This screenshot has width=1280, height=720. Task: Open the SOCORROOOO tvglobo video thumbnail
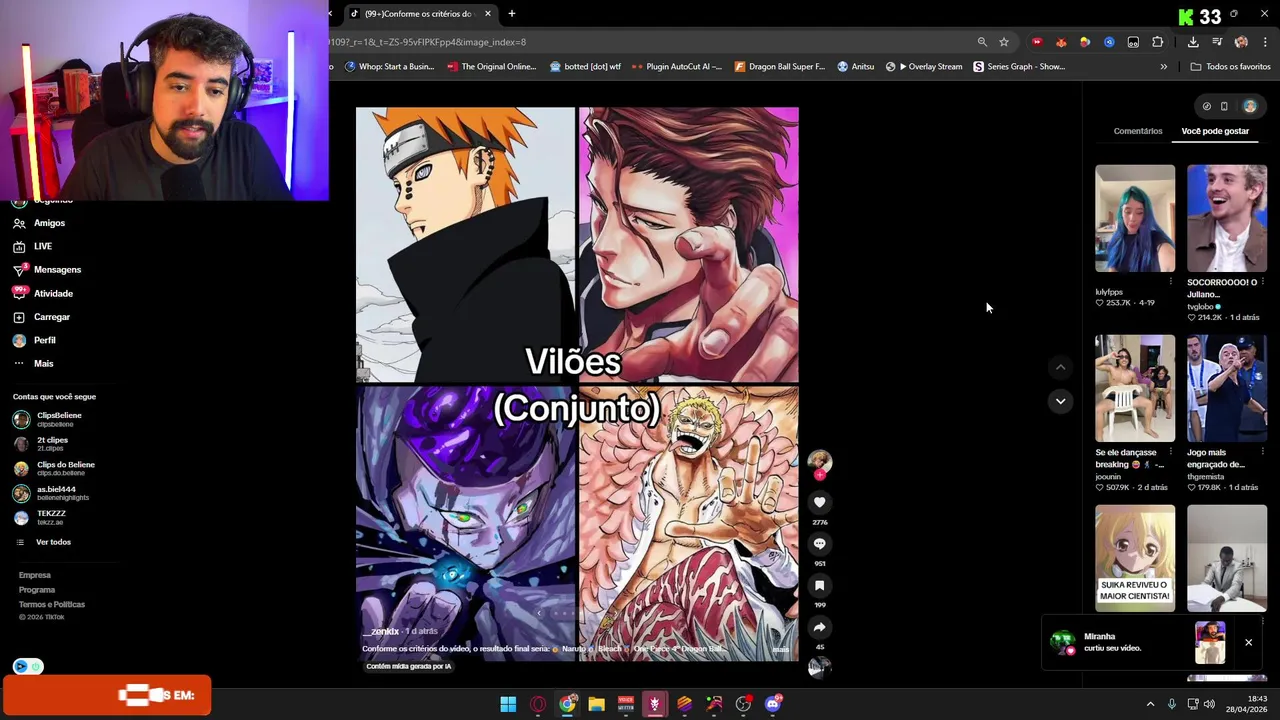(1227, 219)
